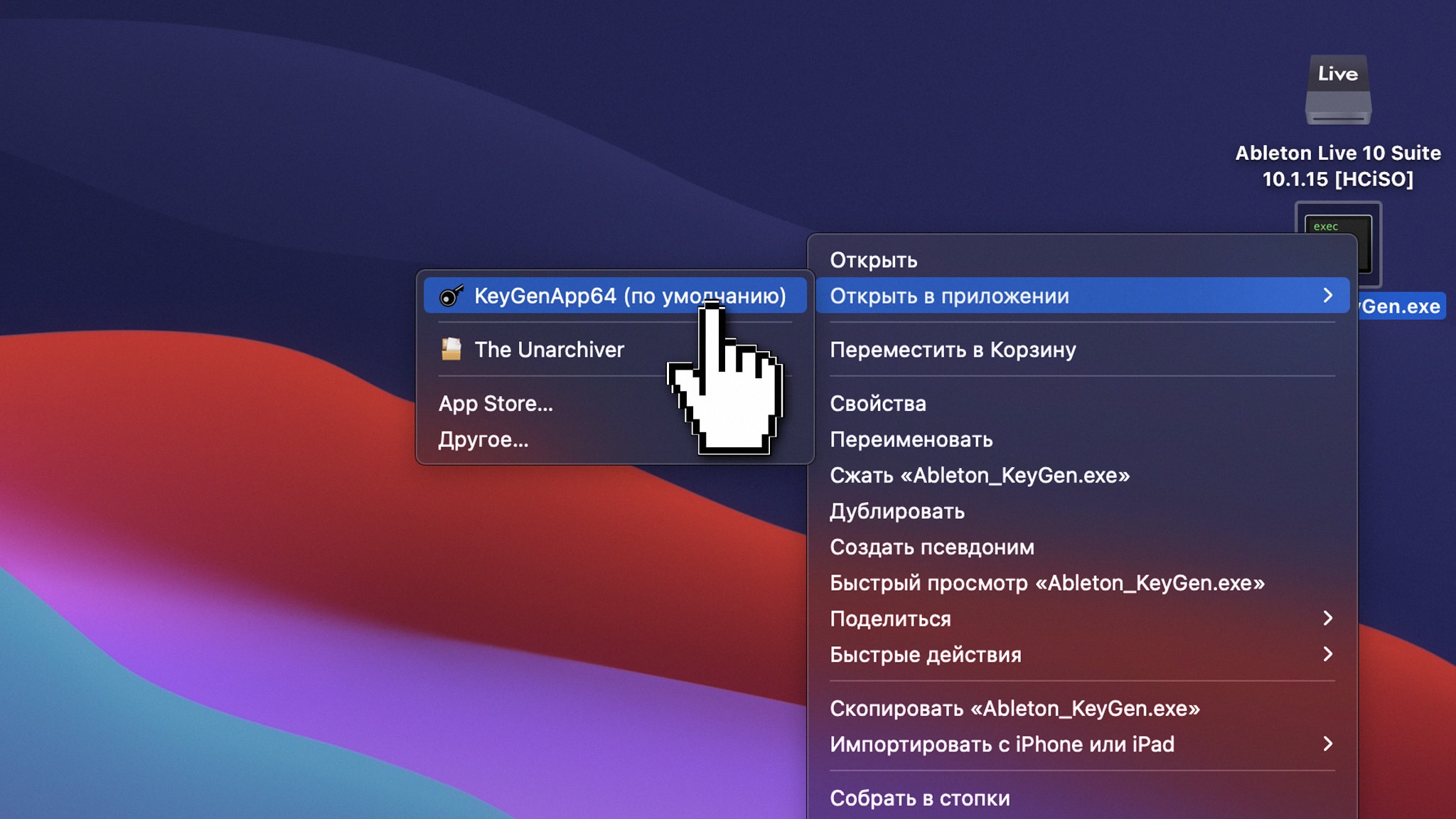Expand Открыть в приложении submenu arrow

pos(1327,296)
